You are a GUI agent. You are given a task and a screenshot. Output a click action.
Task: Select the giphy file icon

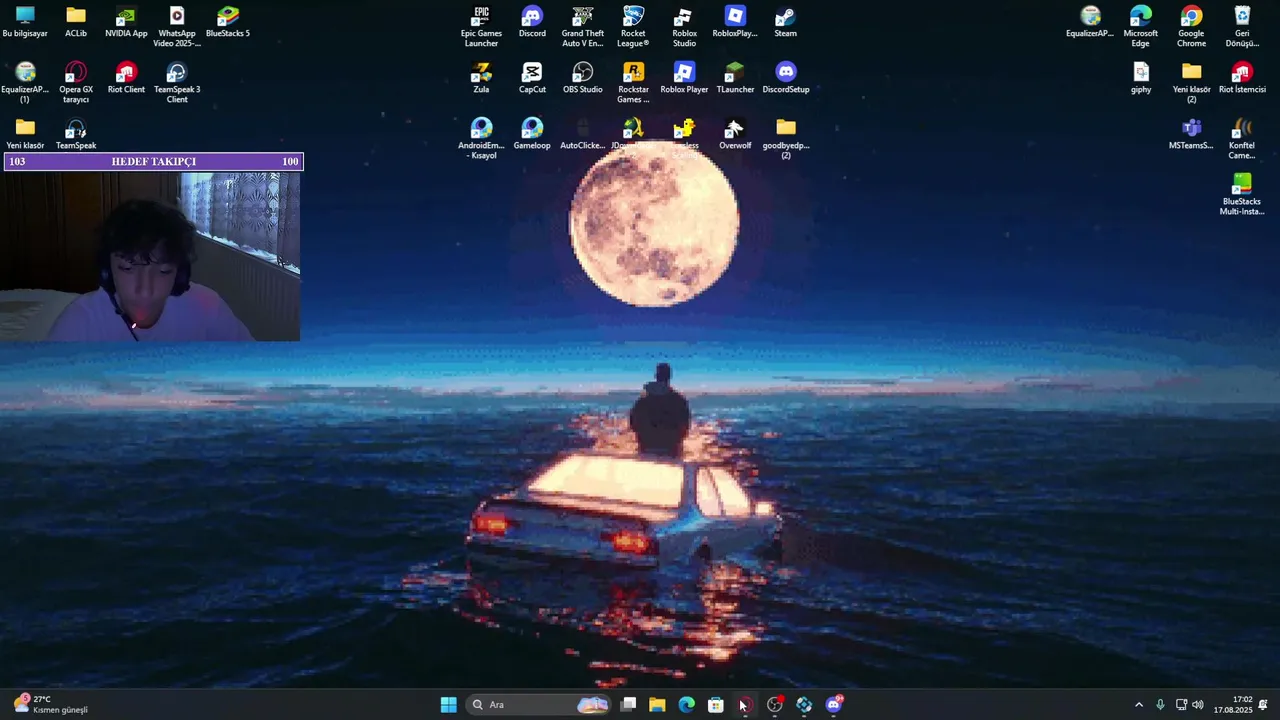click(1141, 78)
